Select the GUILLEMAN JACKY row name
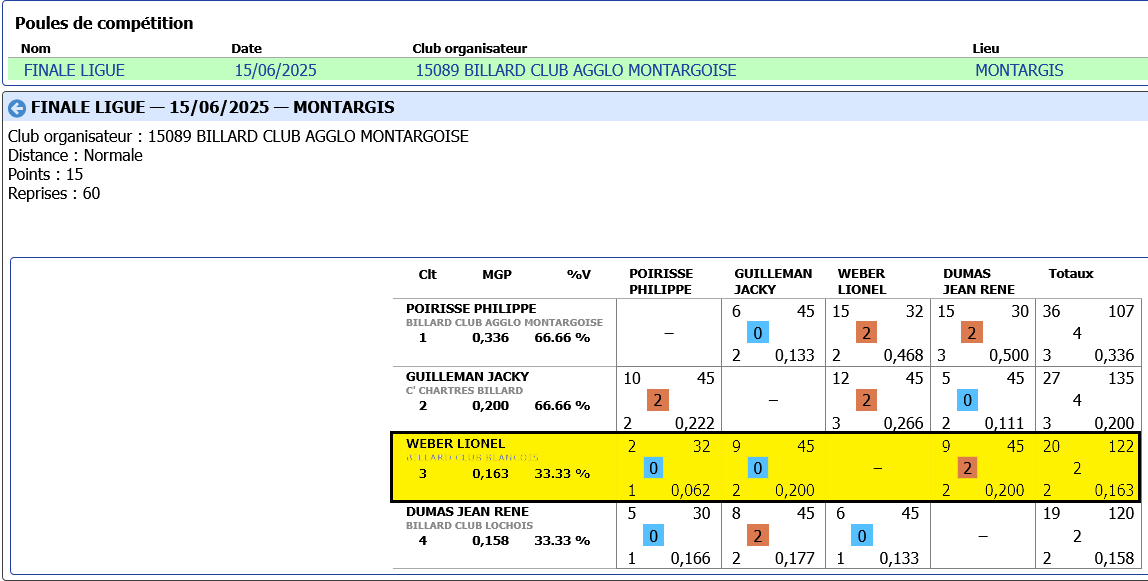Image resolution: width=1148 pixels, height=581 pixels. pyautogui.click(x=467, y=377)
